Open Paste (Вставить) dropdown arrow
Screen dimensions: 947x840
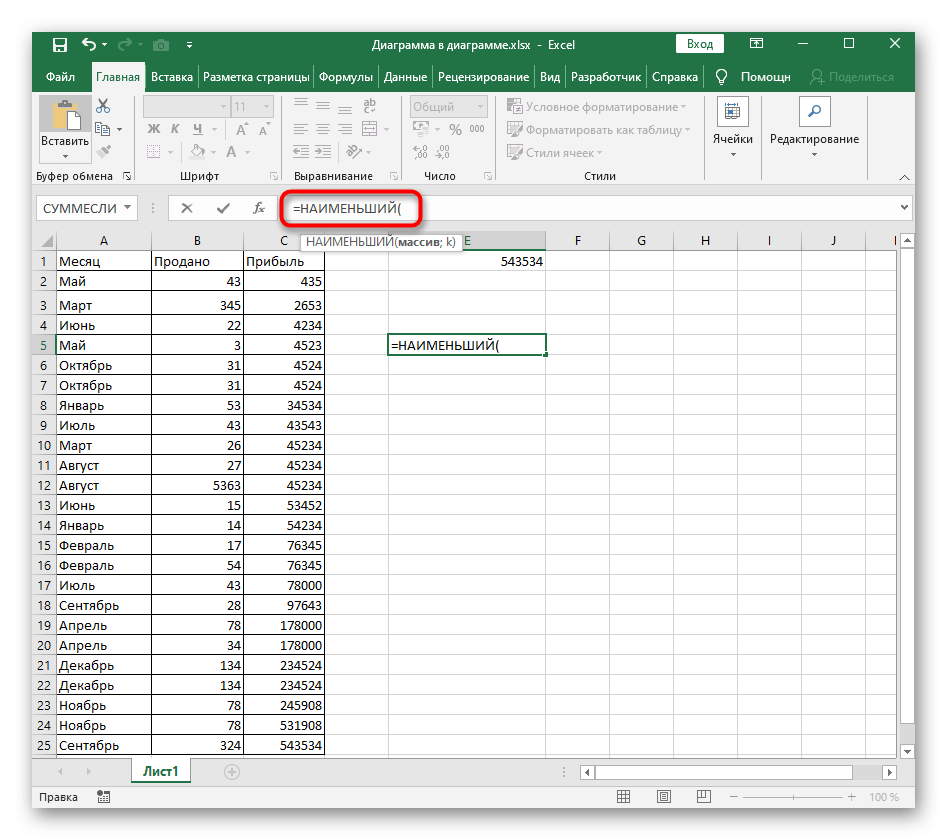pyautogui.click(x=65, y=157)
